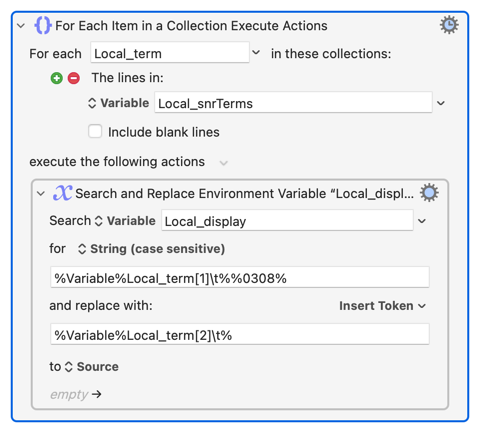Change the String (case sensitive) search type
Screen dimensions: 480x436
tap(151, 249)
